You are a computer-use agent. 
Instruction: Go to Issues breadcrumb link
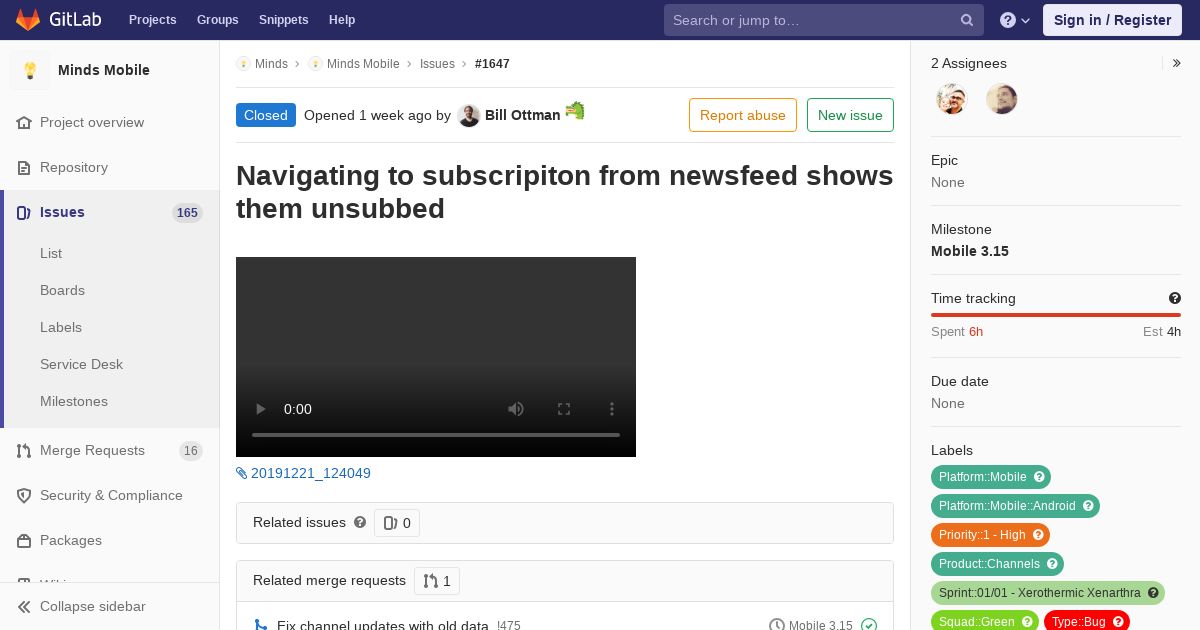pos(437,64)
